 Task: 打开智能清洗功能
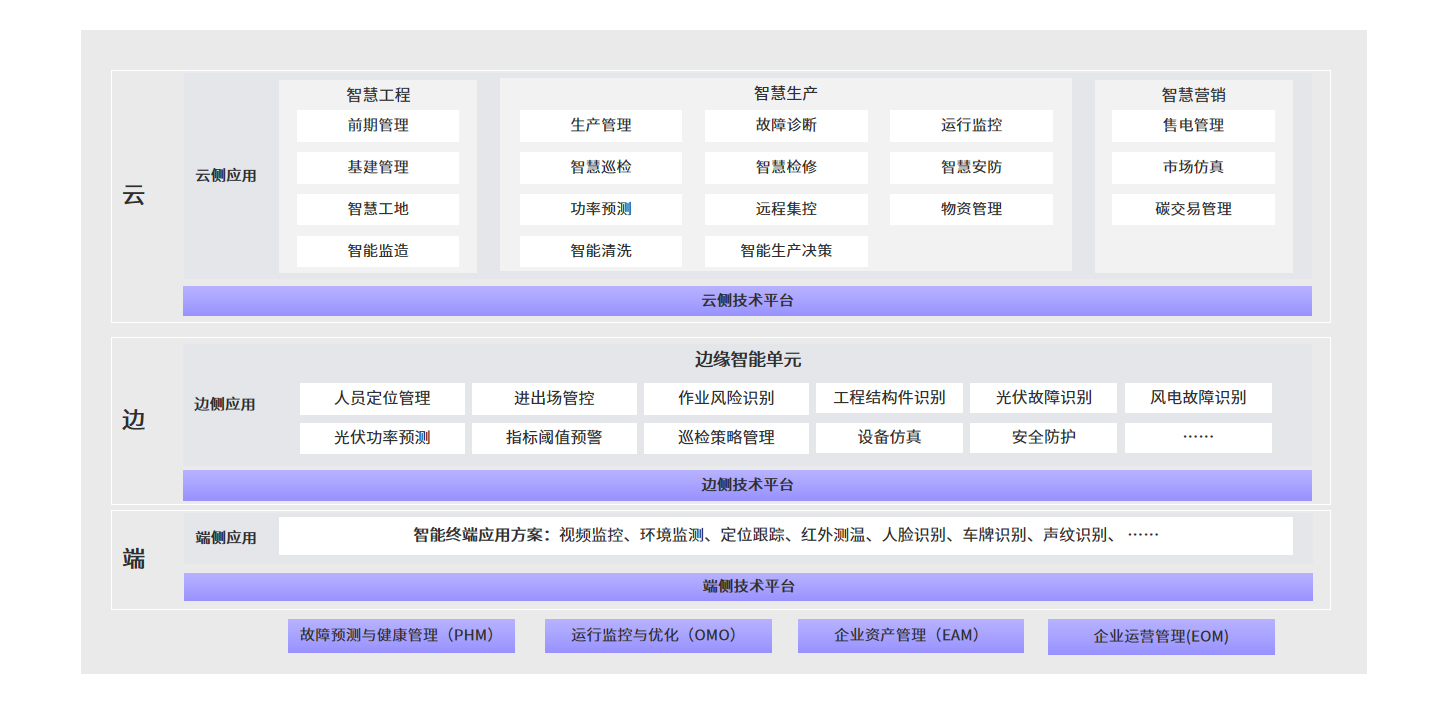pyautogui.click(x=600, y=251)
